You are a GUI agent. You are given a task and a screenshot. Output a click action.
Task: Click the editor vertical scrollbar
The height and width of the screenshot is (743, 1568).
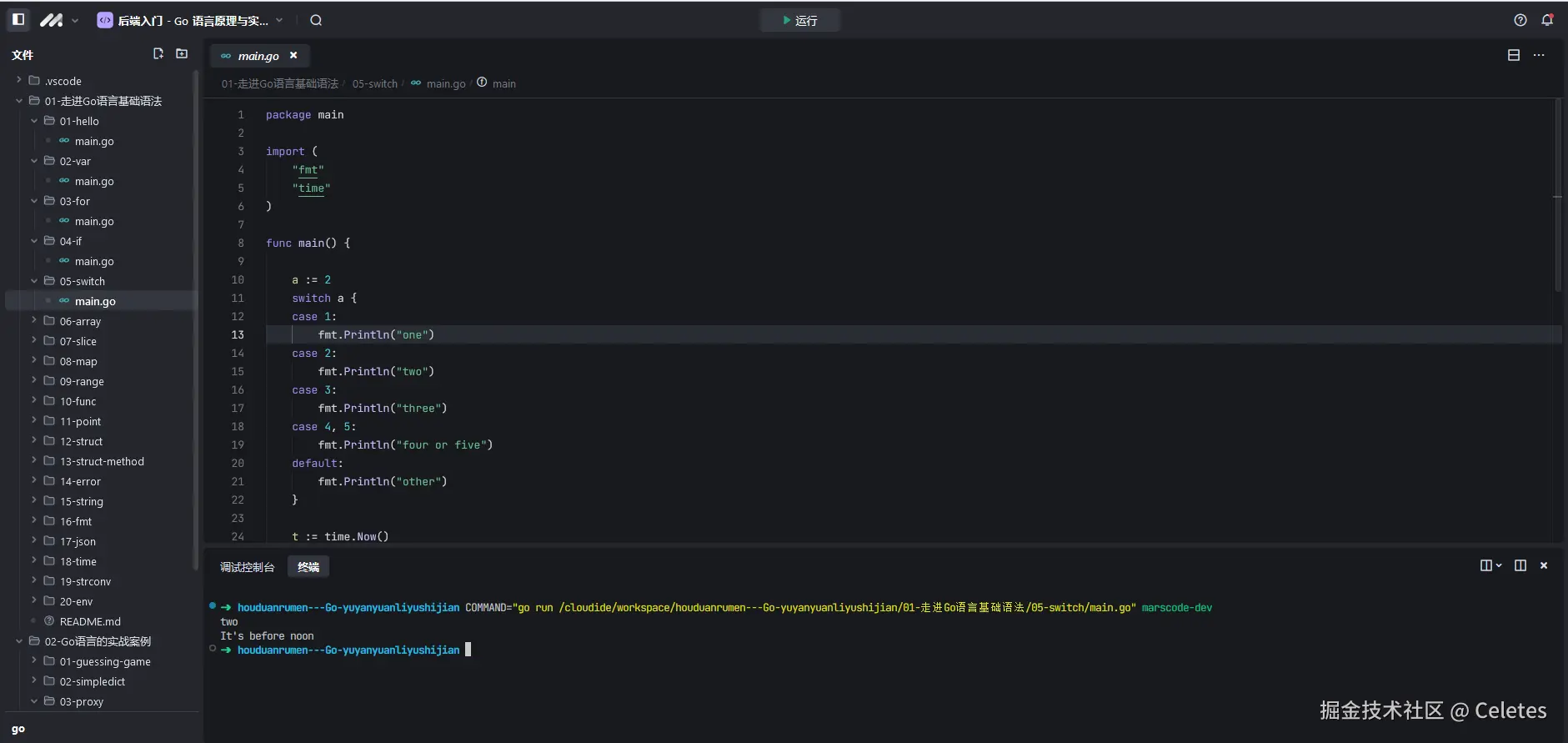point(1557,195)
